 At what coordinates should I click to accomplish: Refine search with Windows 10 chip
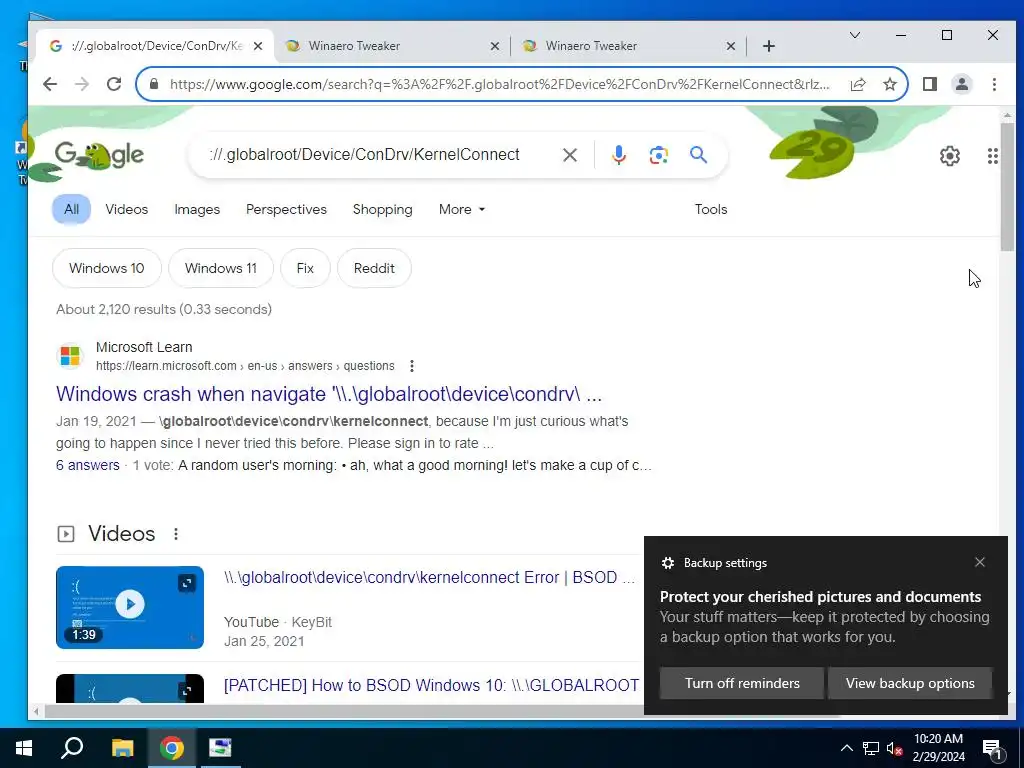pyautogui.click(x=106, y=268)
